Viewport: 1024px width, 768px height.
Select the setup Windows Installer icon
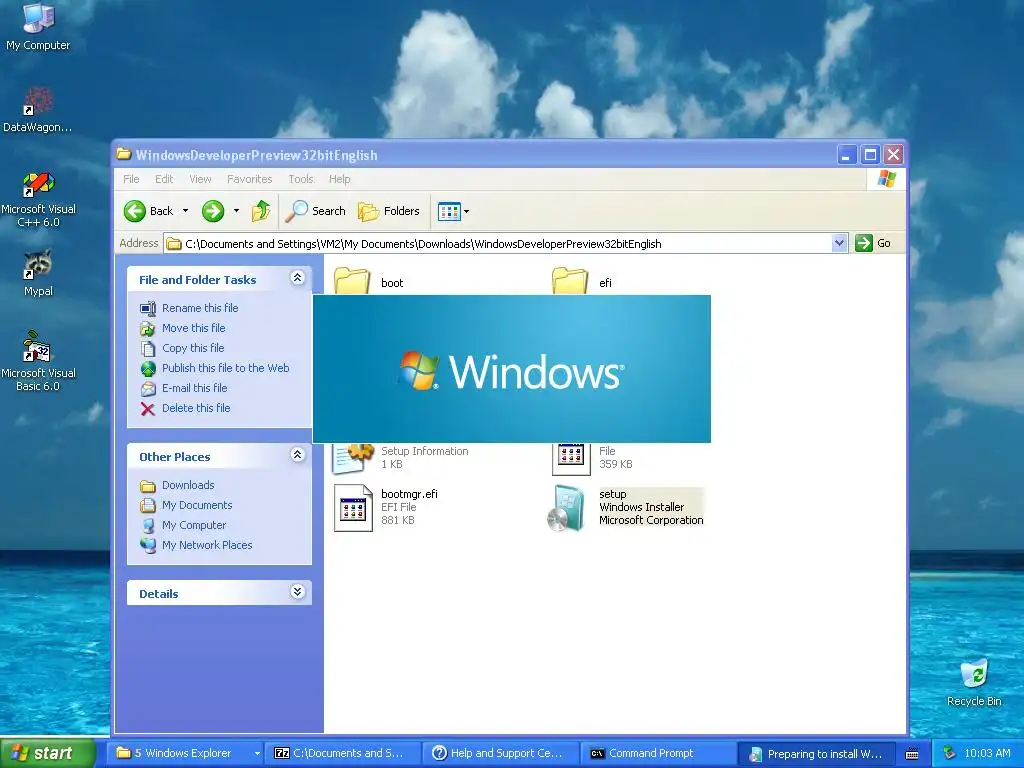pyautogui.click(x=566, y=507)
